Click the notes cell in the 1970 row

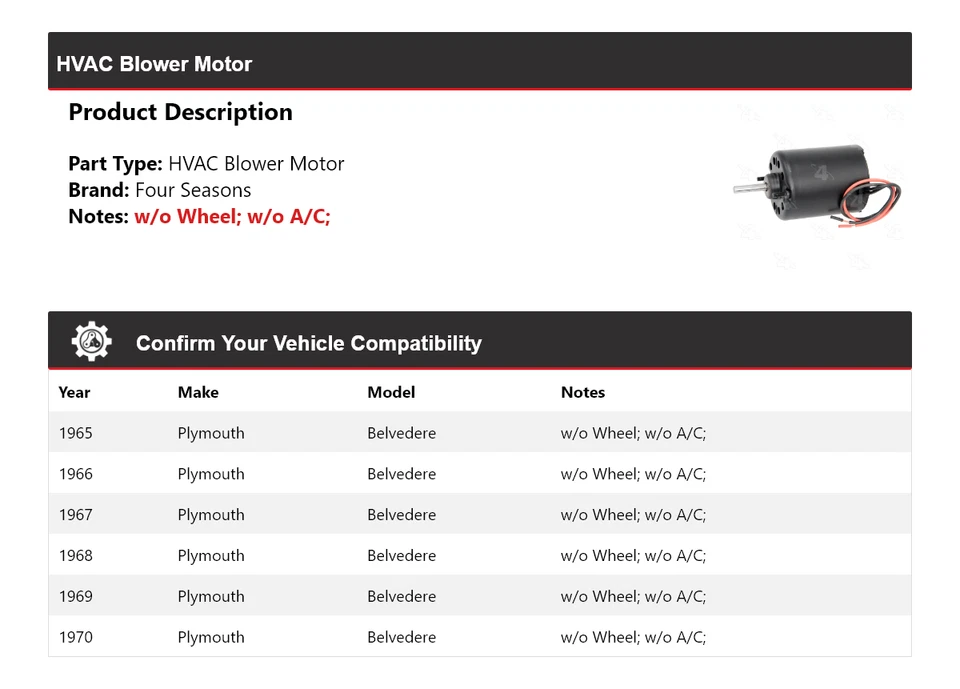pyautogui.click(x=633, y=637)
